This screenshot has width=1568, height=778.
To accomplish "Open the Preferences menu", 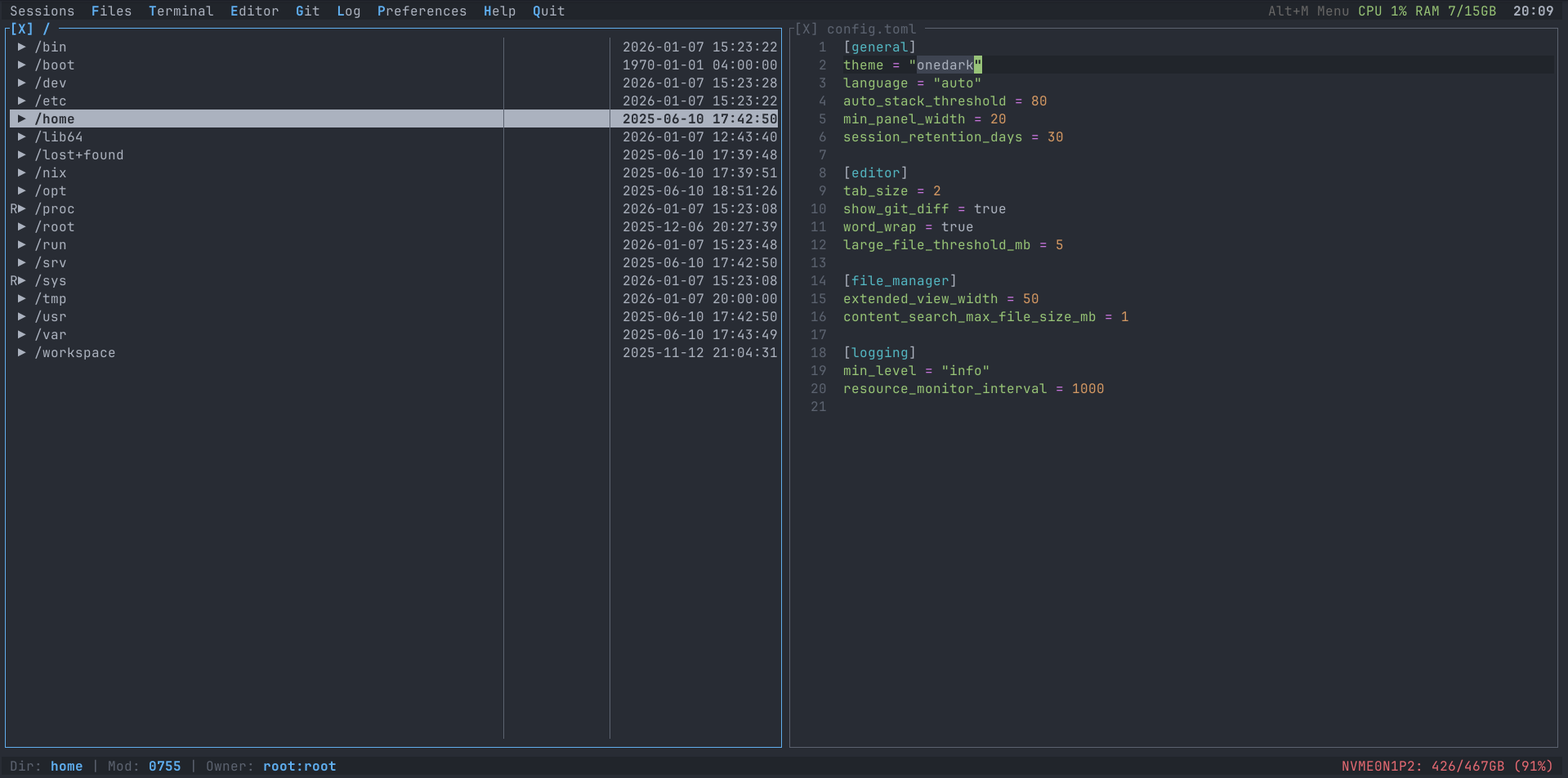I will [422, 11].
